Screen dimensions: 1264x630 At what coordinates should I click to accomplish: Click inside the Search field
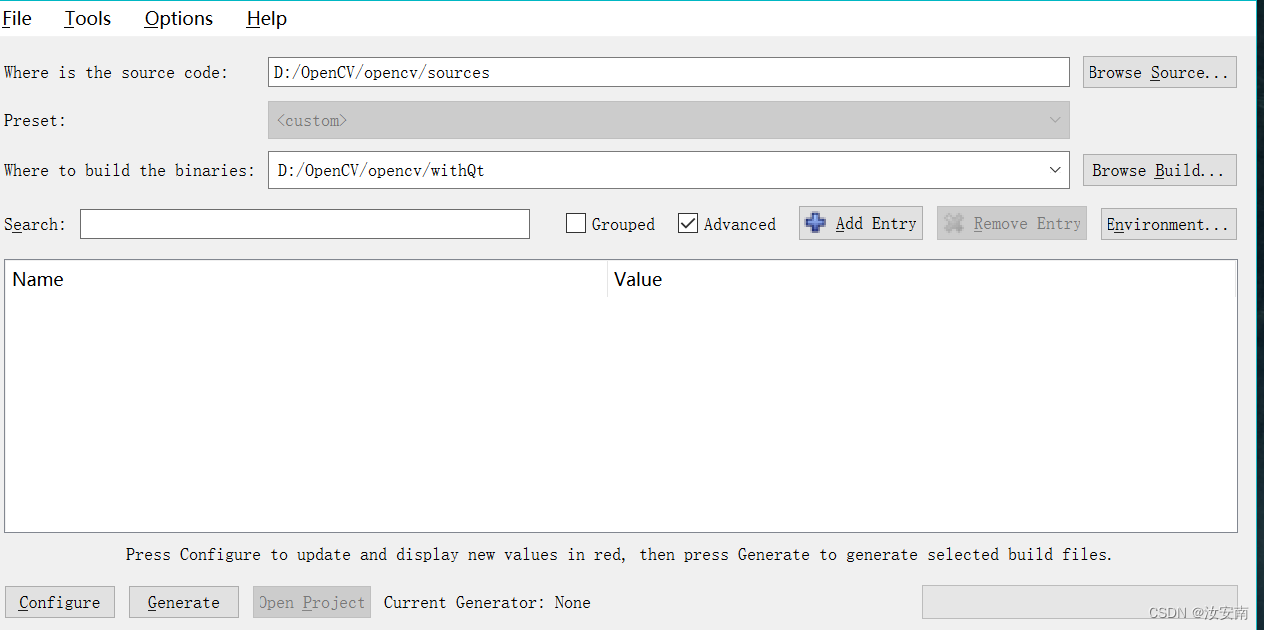[304, 223]
